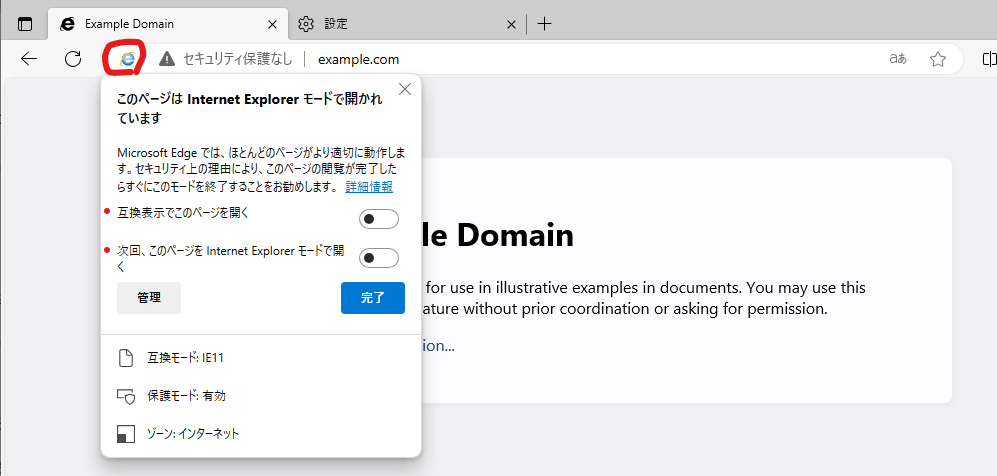Image resolution: width=997 pixels, height=476 pixels.
Task: Click the zone icon beside ゾーン
Action: tap(126, 434)
